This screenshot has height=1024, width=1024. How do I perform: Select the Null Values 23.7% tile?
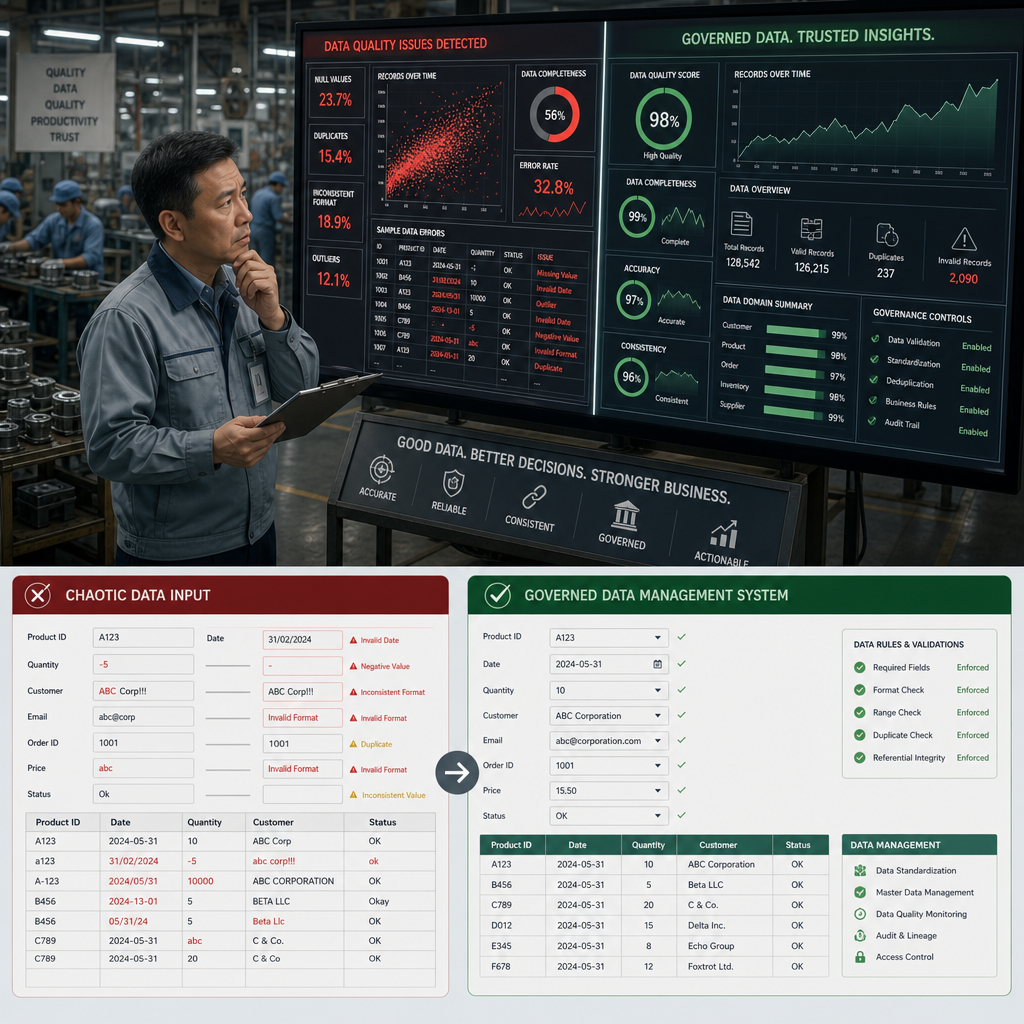pyautogui.click(x=335, y=93)
